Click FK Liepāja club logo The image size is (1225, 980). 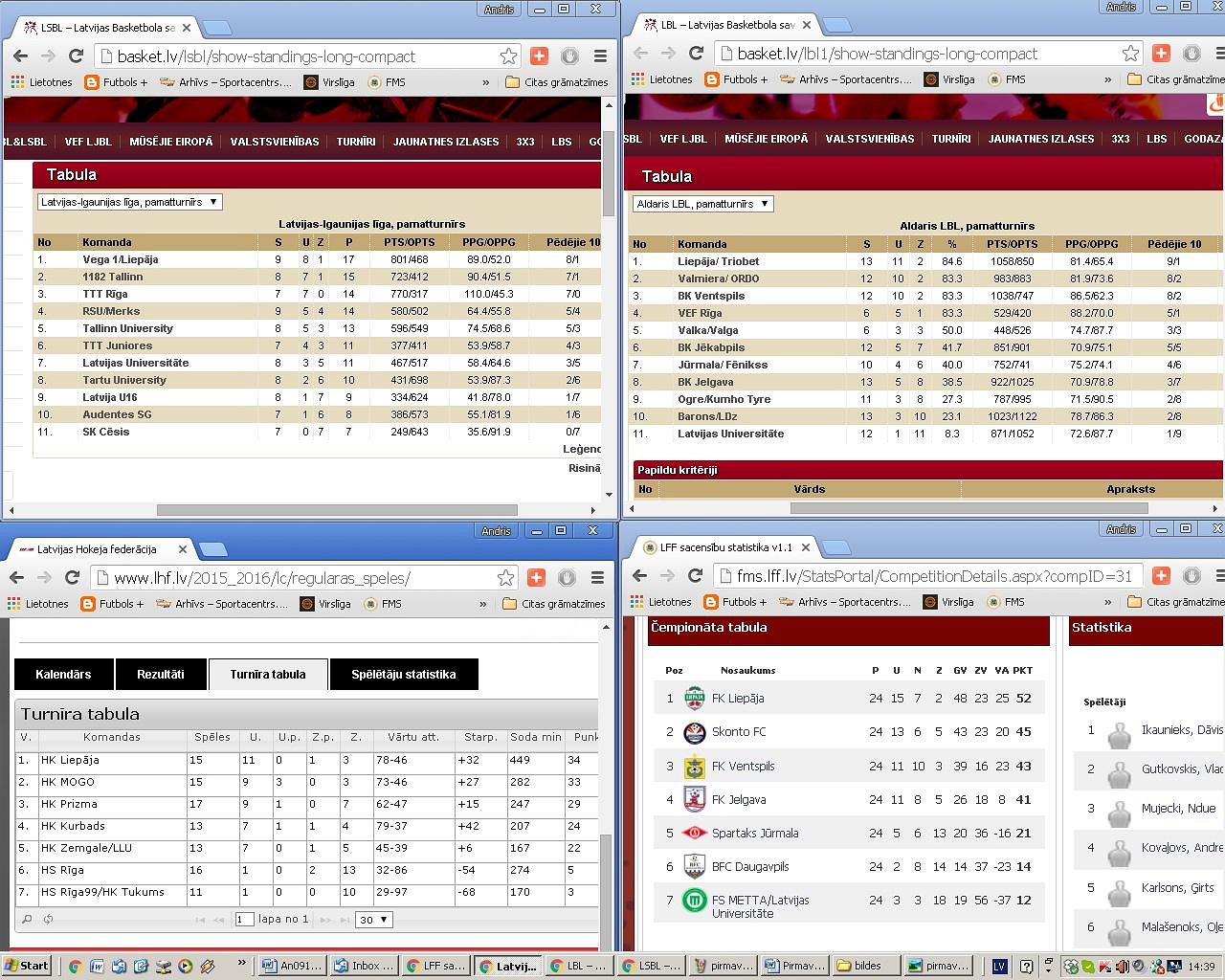tap(695, 699)
